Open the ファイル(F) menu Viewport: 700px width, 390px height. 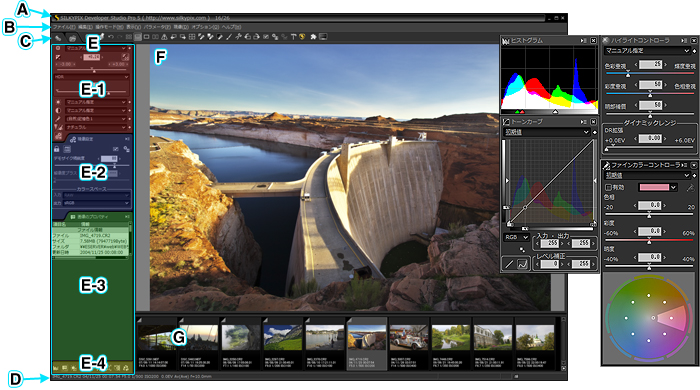pyautogui.click(x=64, y=27)
